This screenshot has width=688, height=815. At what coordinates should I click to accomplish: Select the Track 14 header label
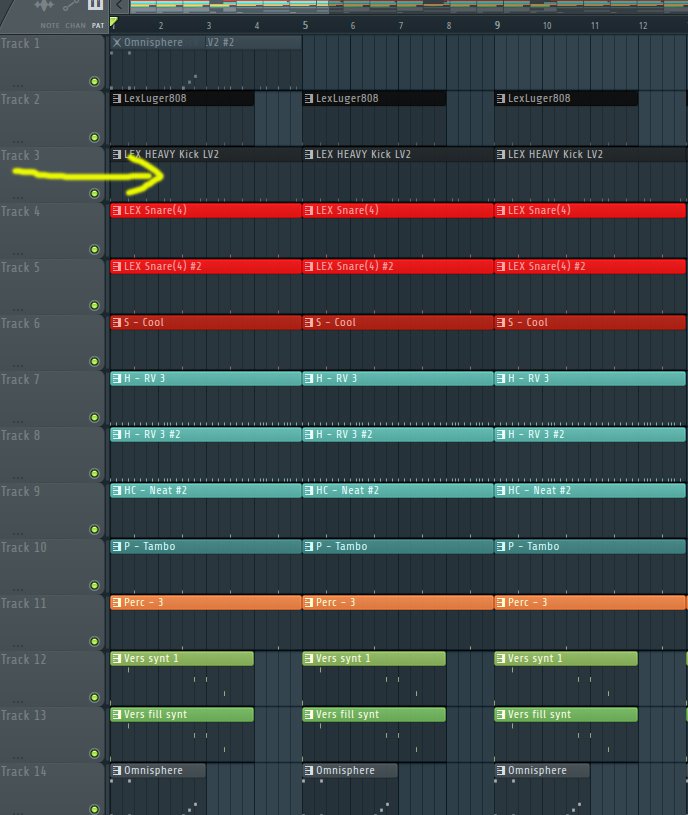click(23, 771)
